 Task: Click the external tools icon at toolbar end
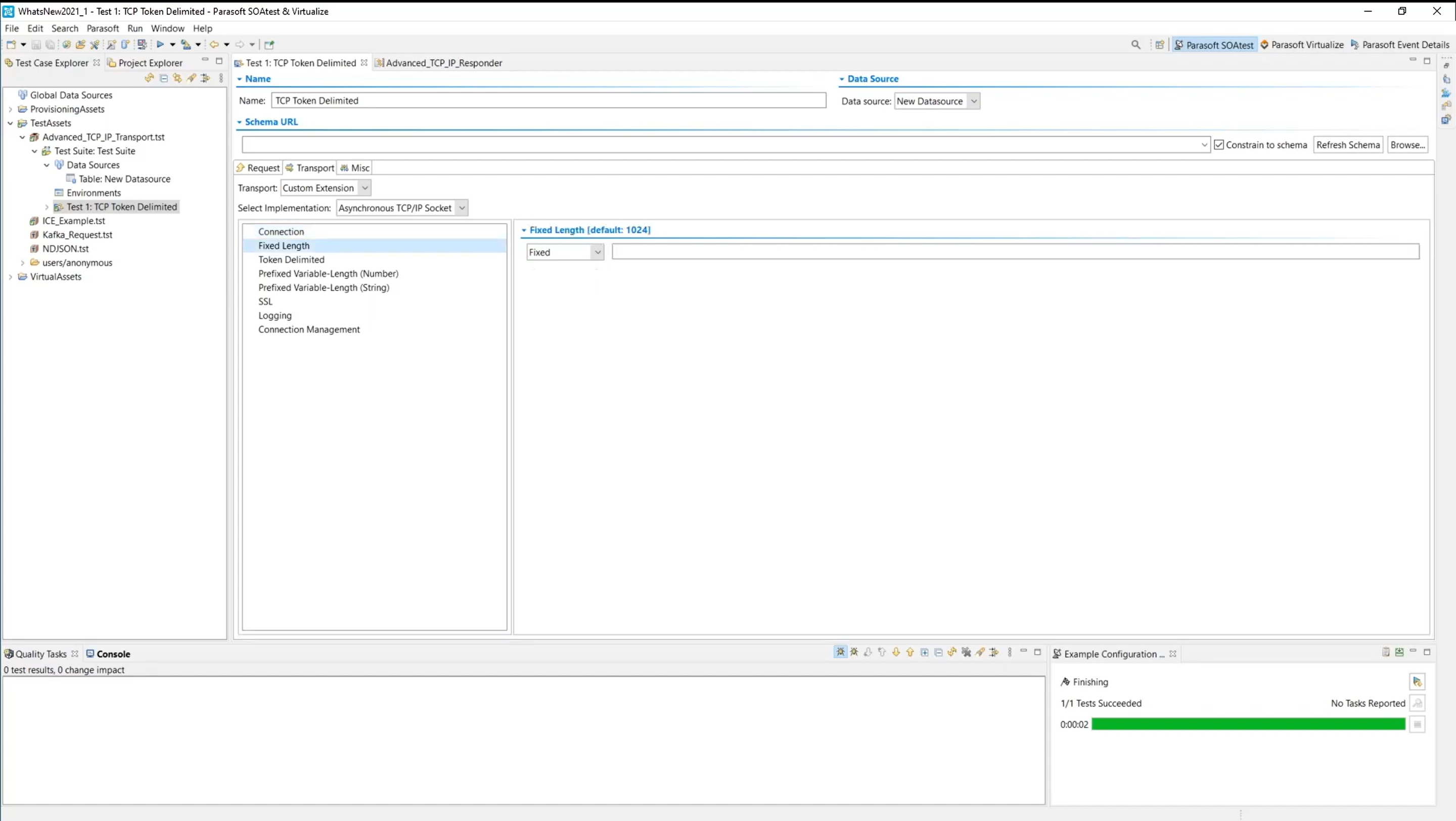tap(269, 45)
